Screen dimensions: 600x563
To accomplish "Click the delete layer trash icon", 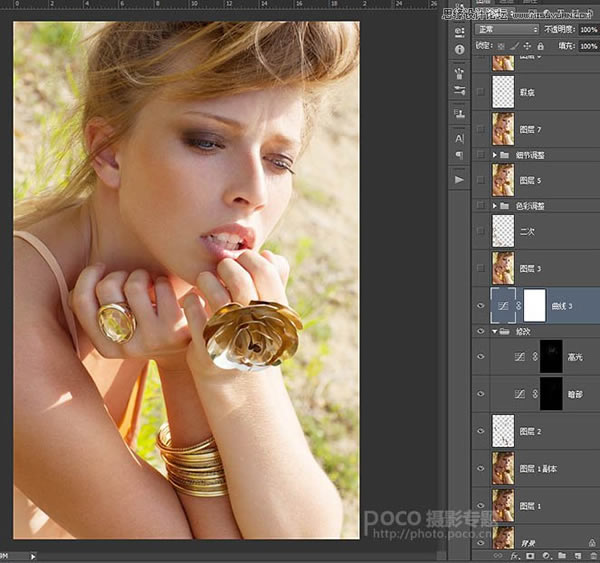I will [593, 556].
